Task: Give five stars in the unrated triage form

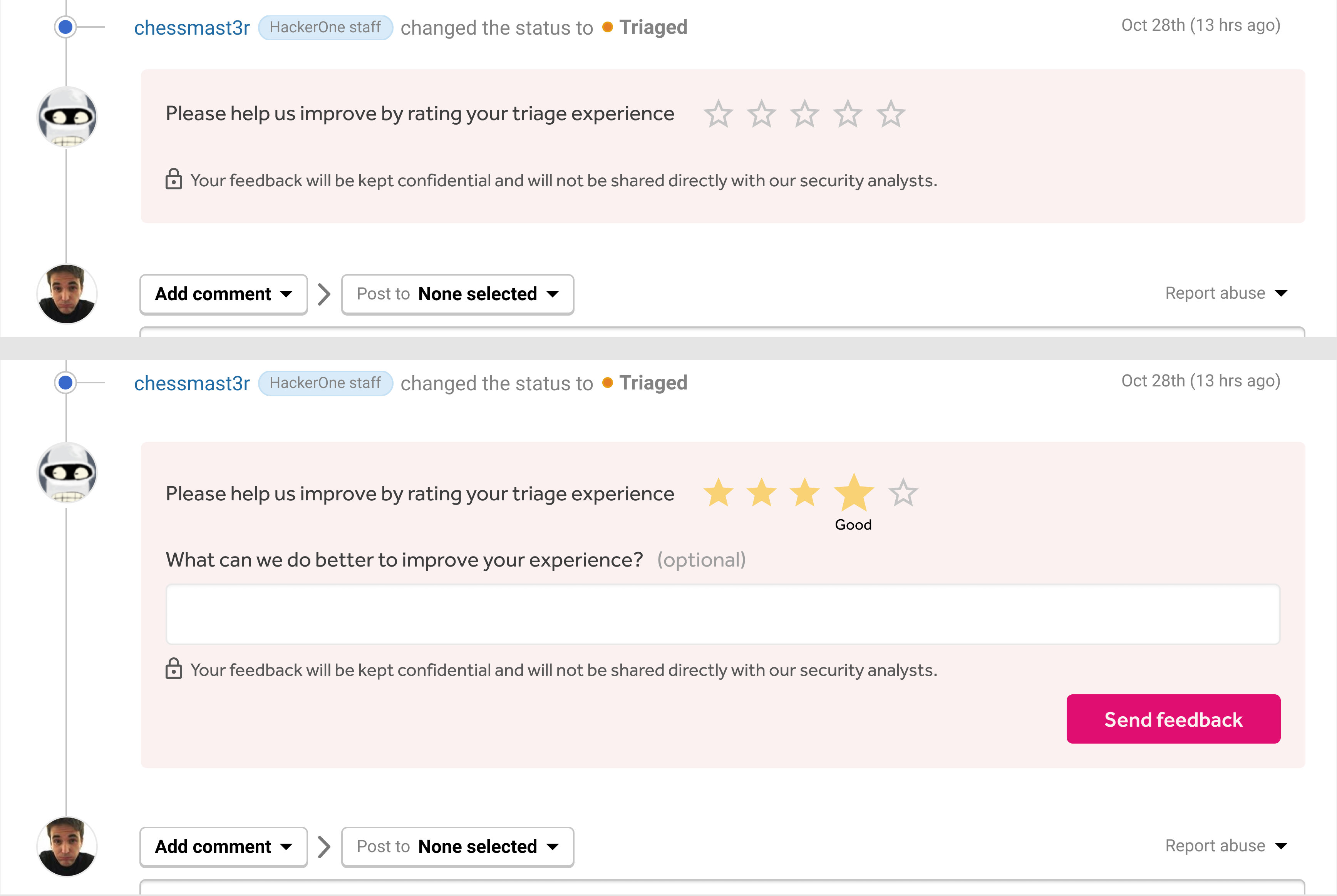Action: [891, 114]
